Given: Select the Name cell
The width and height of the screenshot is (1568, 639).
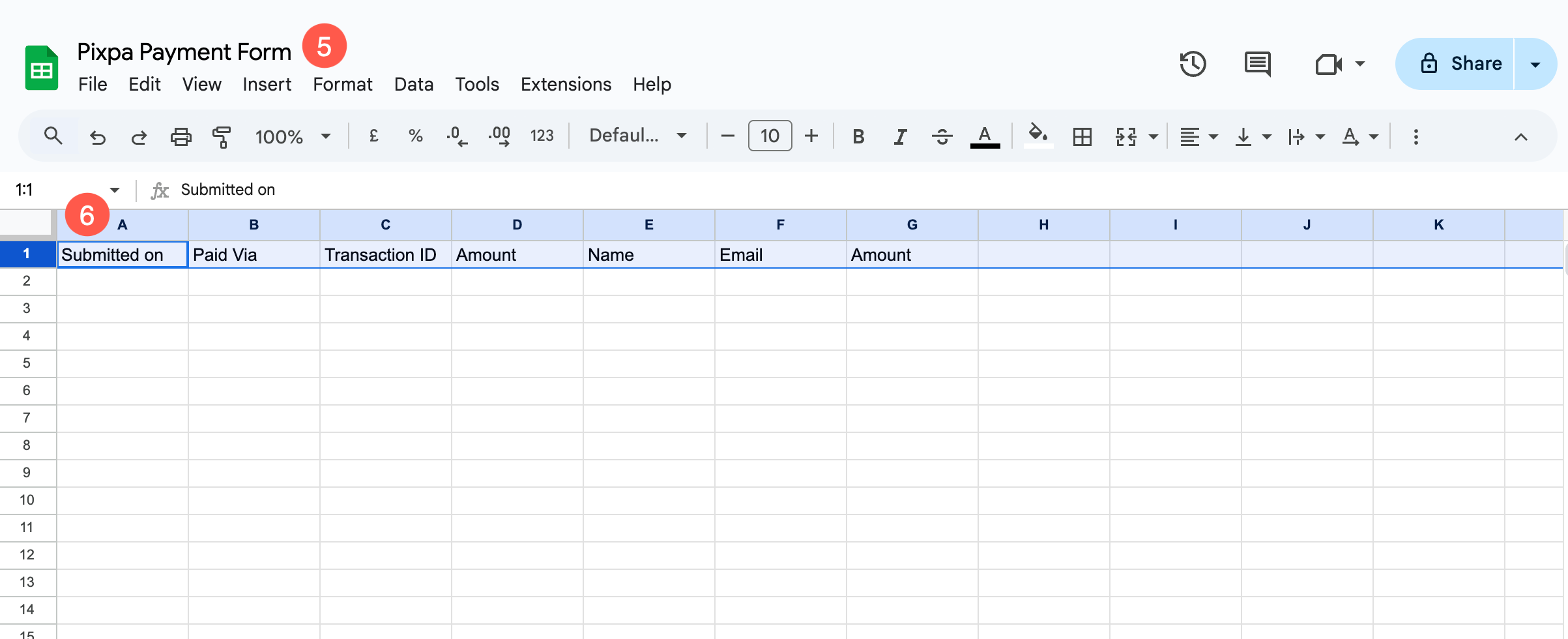Looking at the screenshot, I should [648, 254].
